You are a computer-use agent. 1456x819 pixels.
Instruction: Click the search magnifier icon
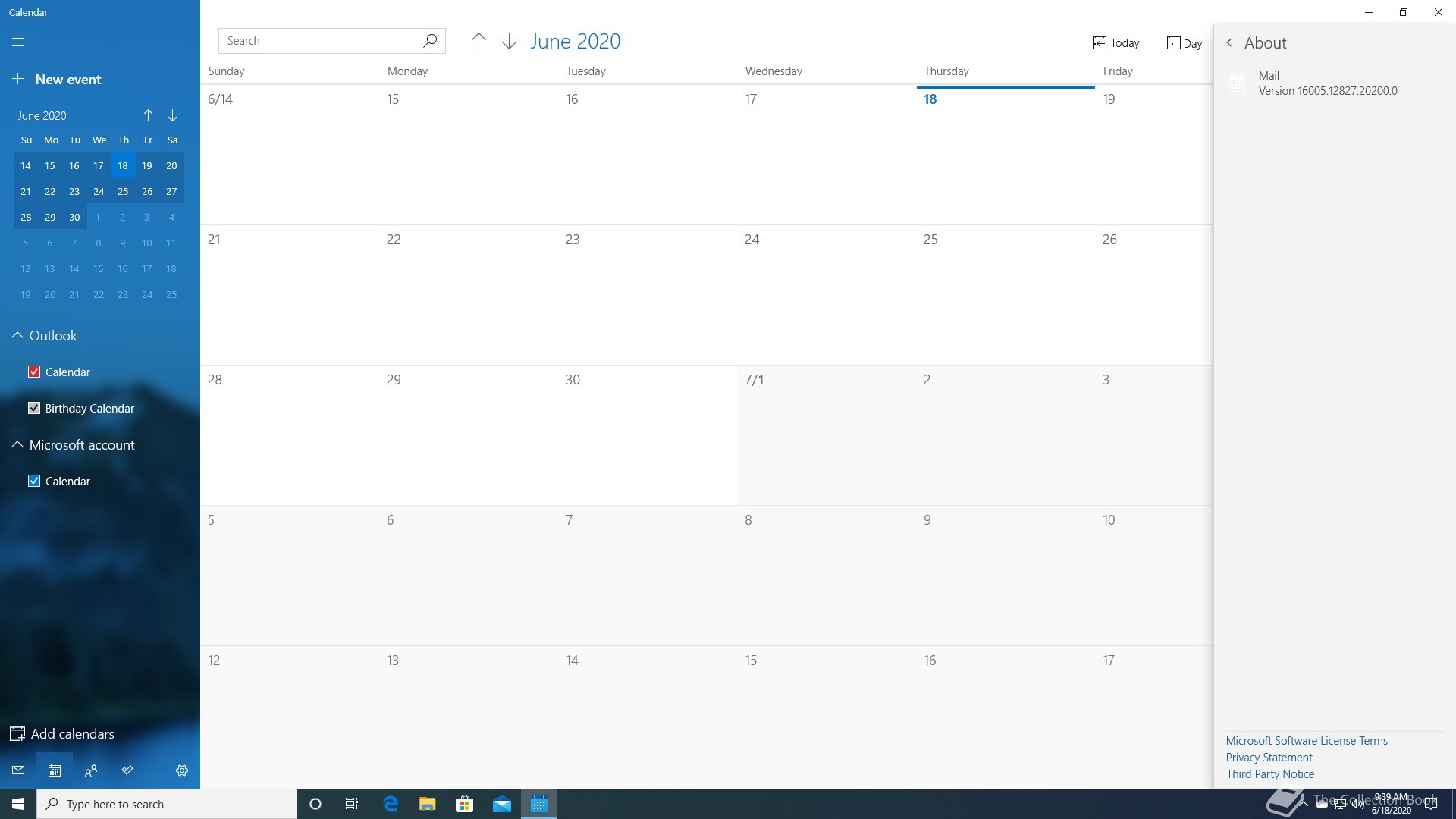click(x=430, y=41)
